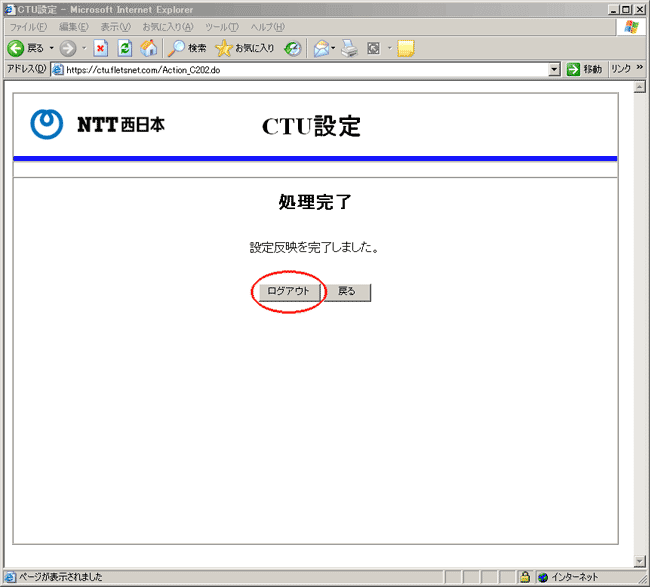This screenshot has width=650, height=587.
Task: Click the green Back arrow icon
Action: (x=16, y=49)
